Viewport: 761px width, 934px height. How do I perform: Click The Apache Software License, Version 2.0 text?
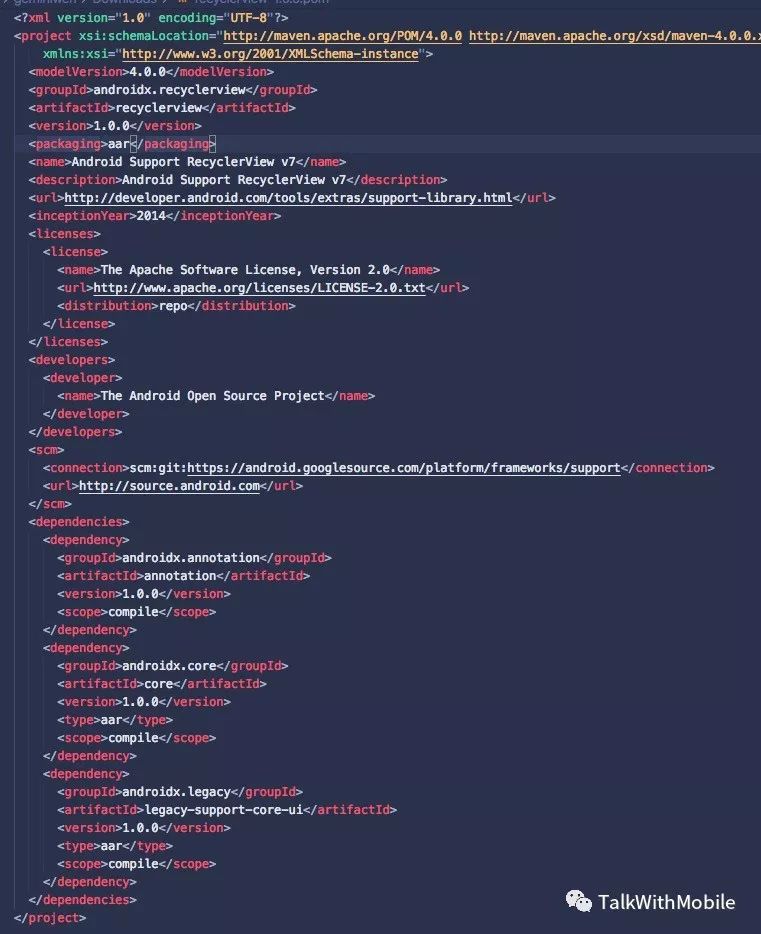pyautogui.click(x=245, y=270)
